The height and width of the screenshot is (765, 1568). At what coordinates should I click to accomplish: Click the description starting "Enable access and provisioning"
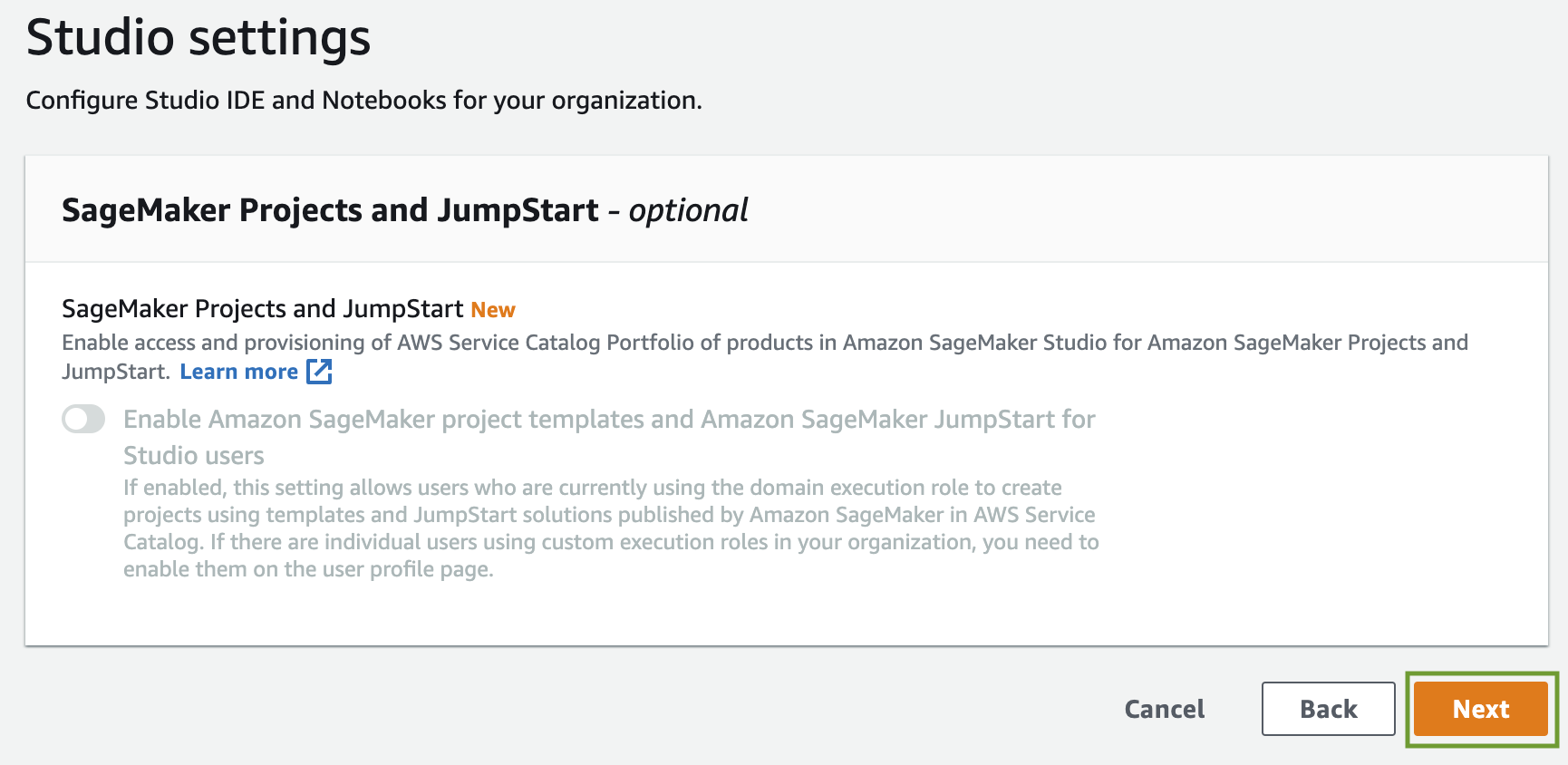(x=765, y=356)
